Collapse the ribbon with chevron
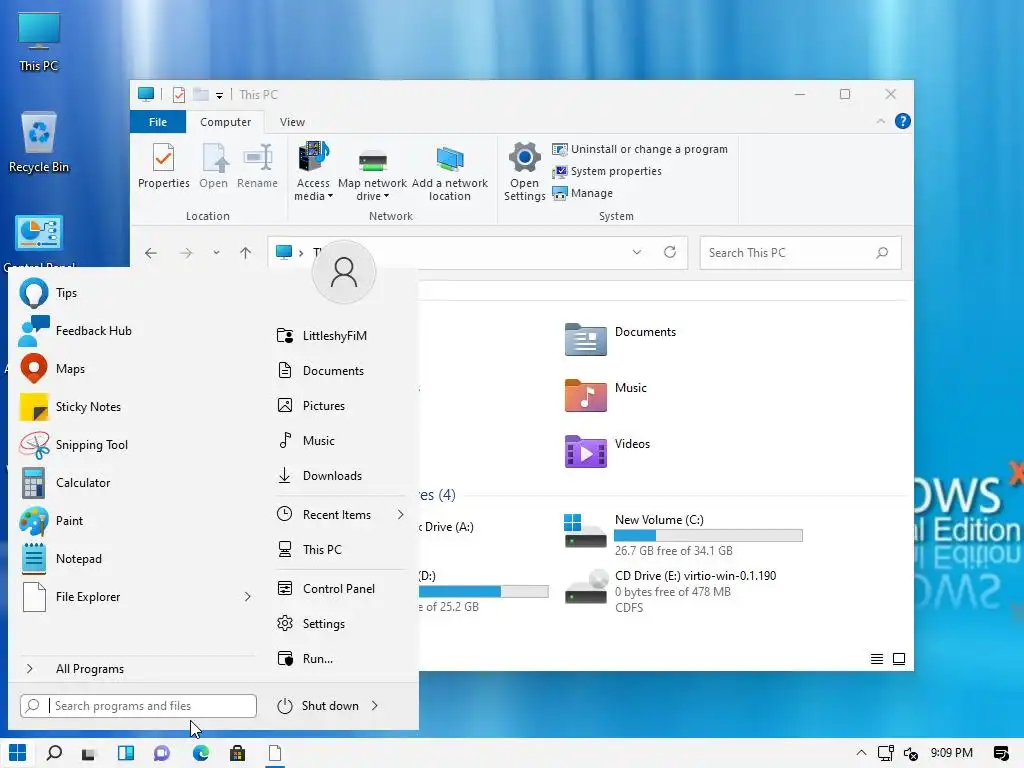 point(880,121)
